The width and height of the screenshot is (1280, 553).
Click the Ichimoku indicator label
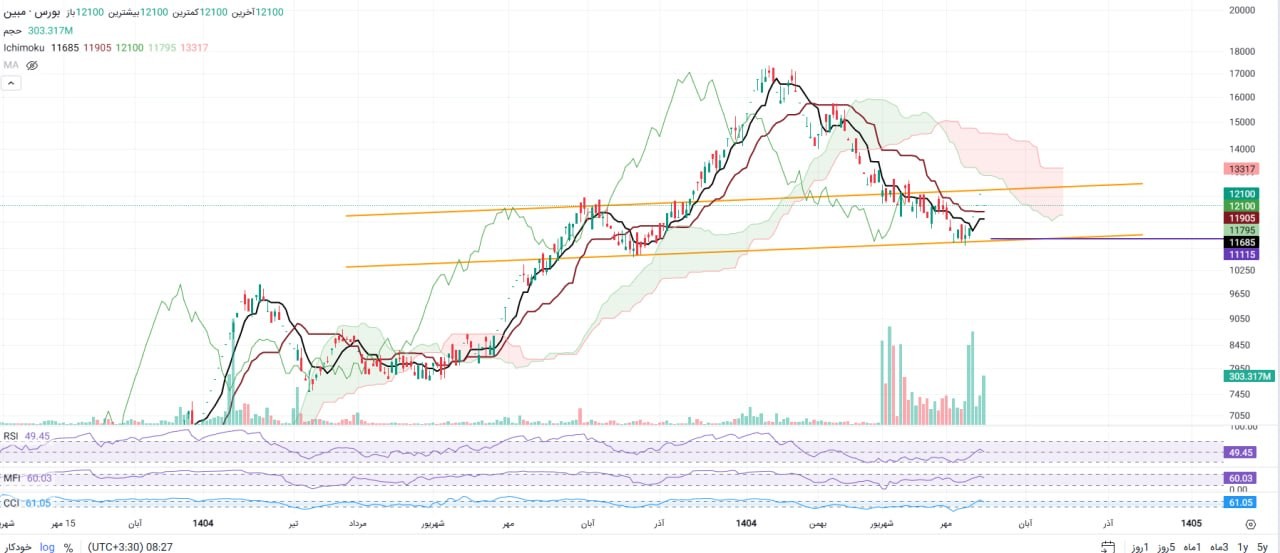pyautogui.click(x=25, y=47)
